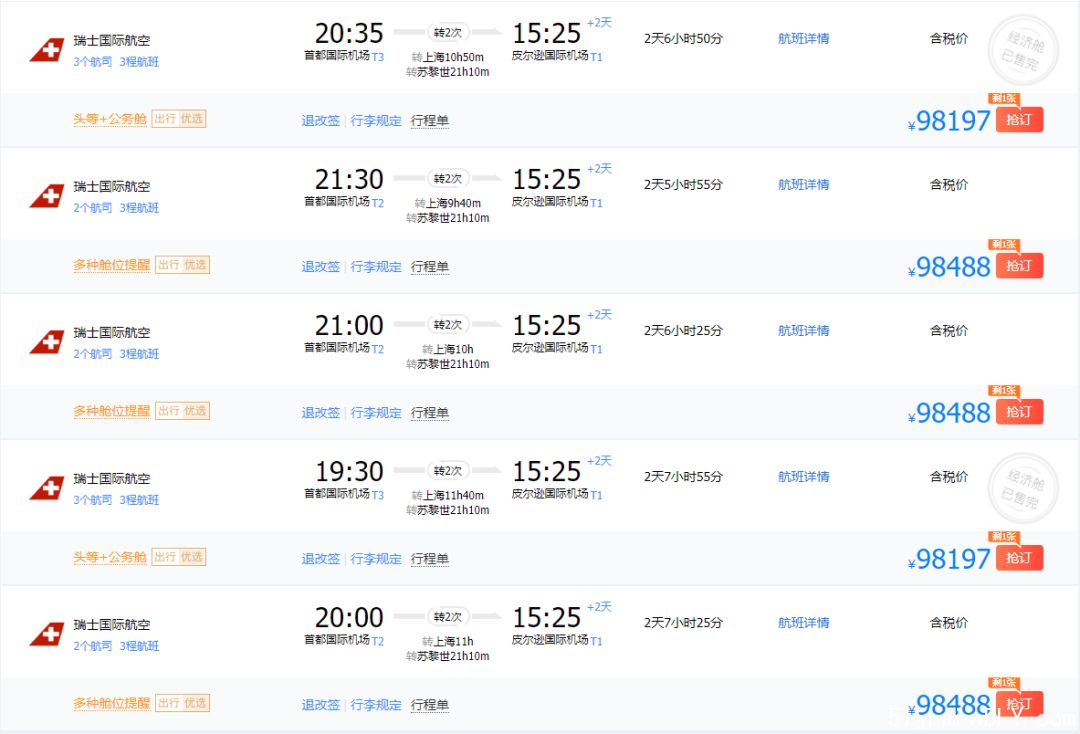Click Swiss airline logo of 19:30 flight
This screenshot has height=734, width=1080.
pyautogui.click(x=46, y=488)
